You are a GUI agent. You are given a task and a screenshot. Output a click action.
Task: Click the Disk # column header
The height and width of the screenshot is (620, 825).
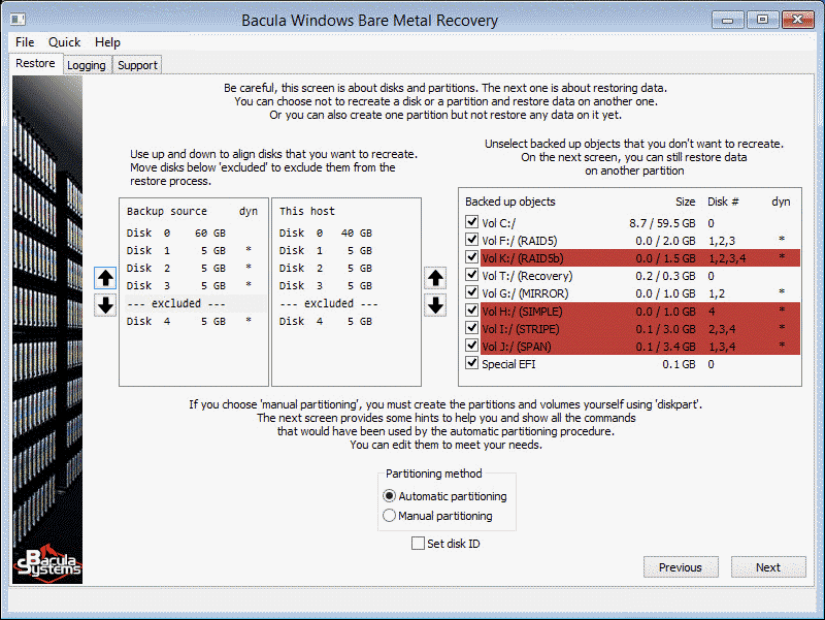[x=723, y=202]
